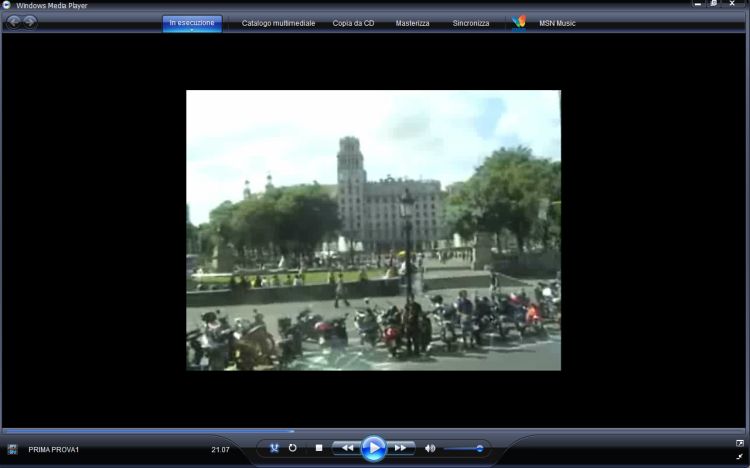Open the Sincronizza tab
The width and height of the screenshot is (750, 468).
click(x=471, y=23)
